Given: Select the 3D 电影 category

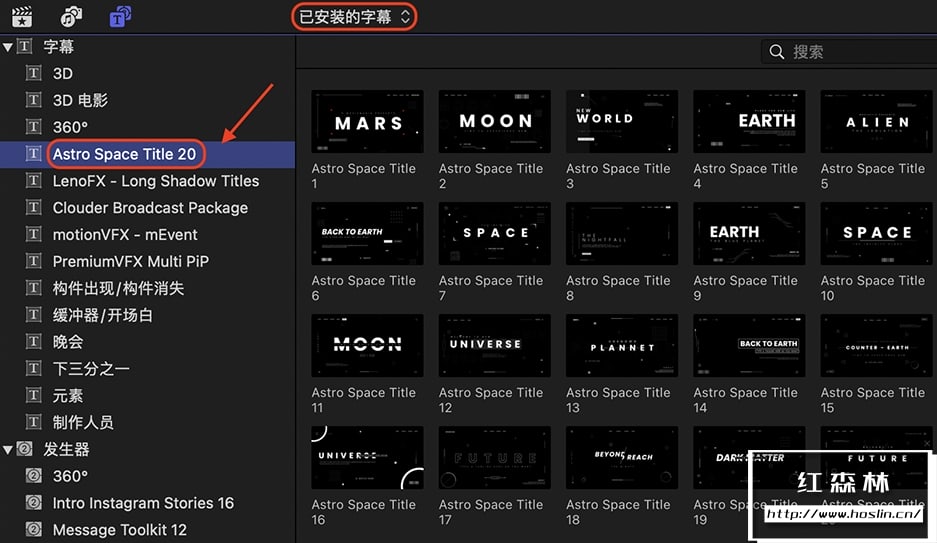Looking at the screenshot, I should pyautogui.click(x=80, y=100).
